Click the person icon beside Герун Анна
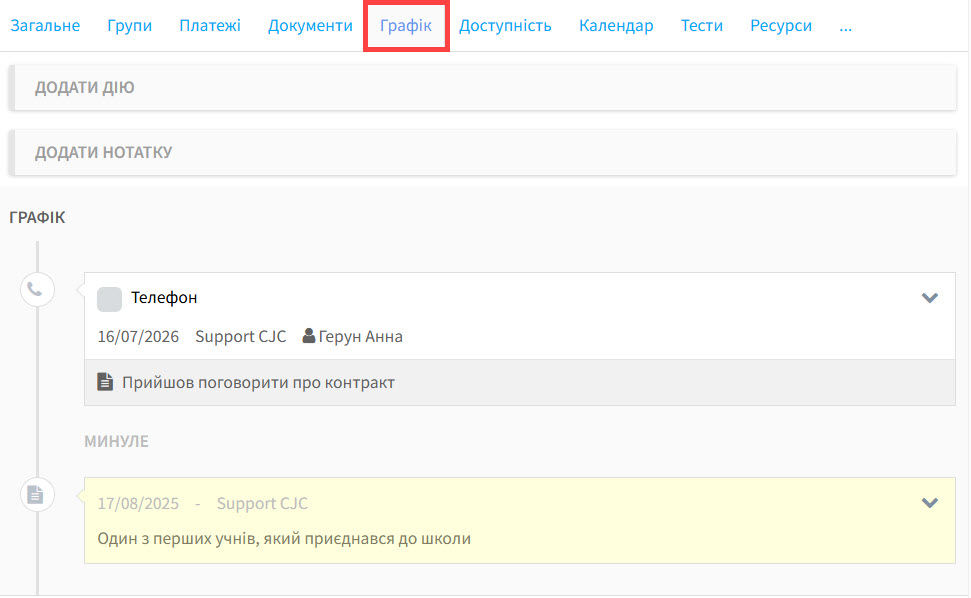971x598 pixels. tap(308, 336)
